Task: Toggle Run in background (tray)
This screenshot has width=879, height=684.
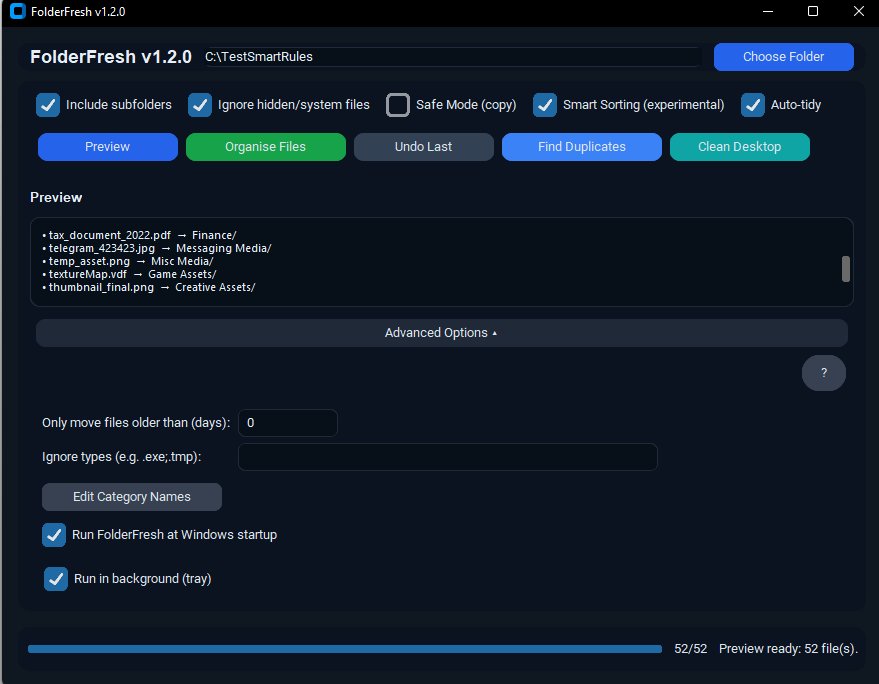Action: 56,578
